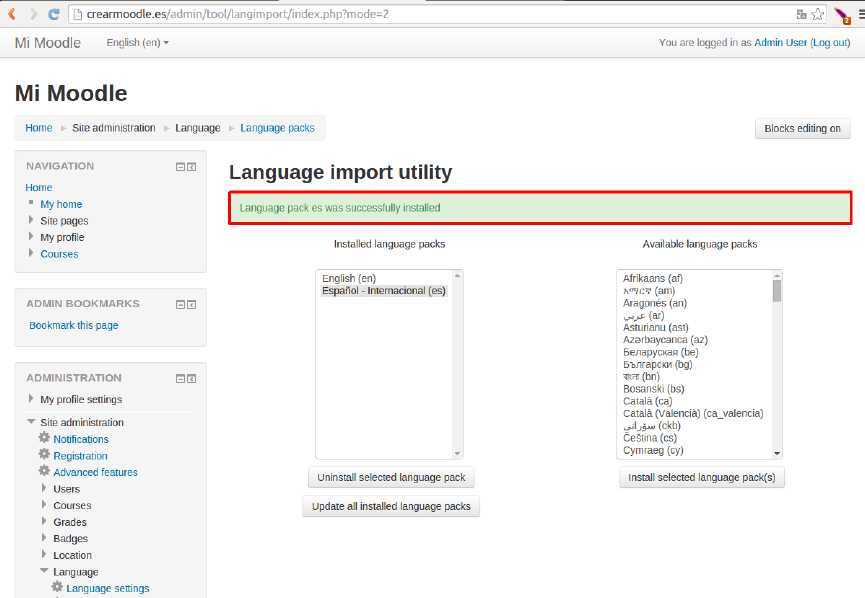The width and height of the screenshot is (865, 598).
Task: Click Language packs breadcrumb link
Action: pos(277,128)
